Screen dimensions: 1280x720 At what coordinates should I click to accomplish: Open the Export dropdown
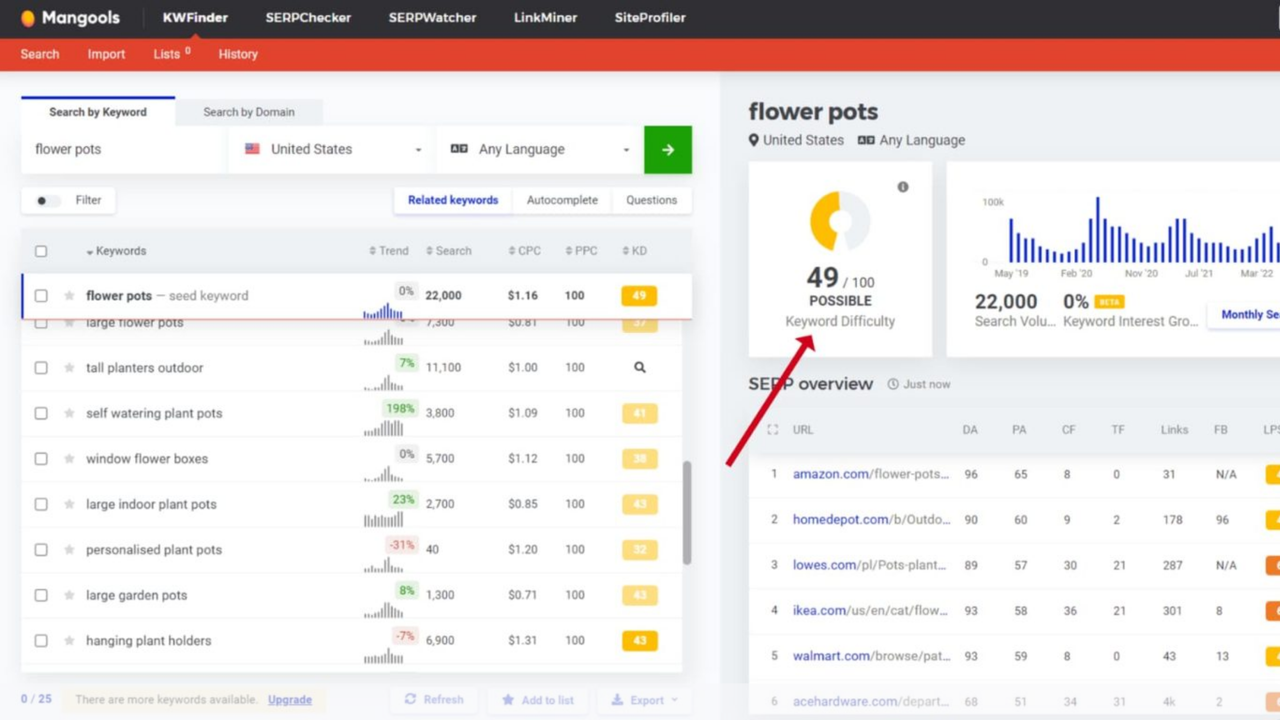(645, 700)
